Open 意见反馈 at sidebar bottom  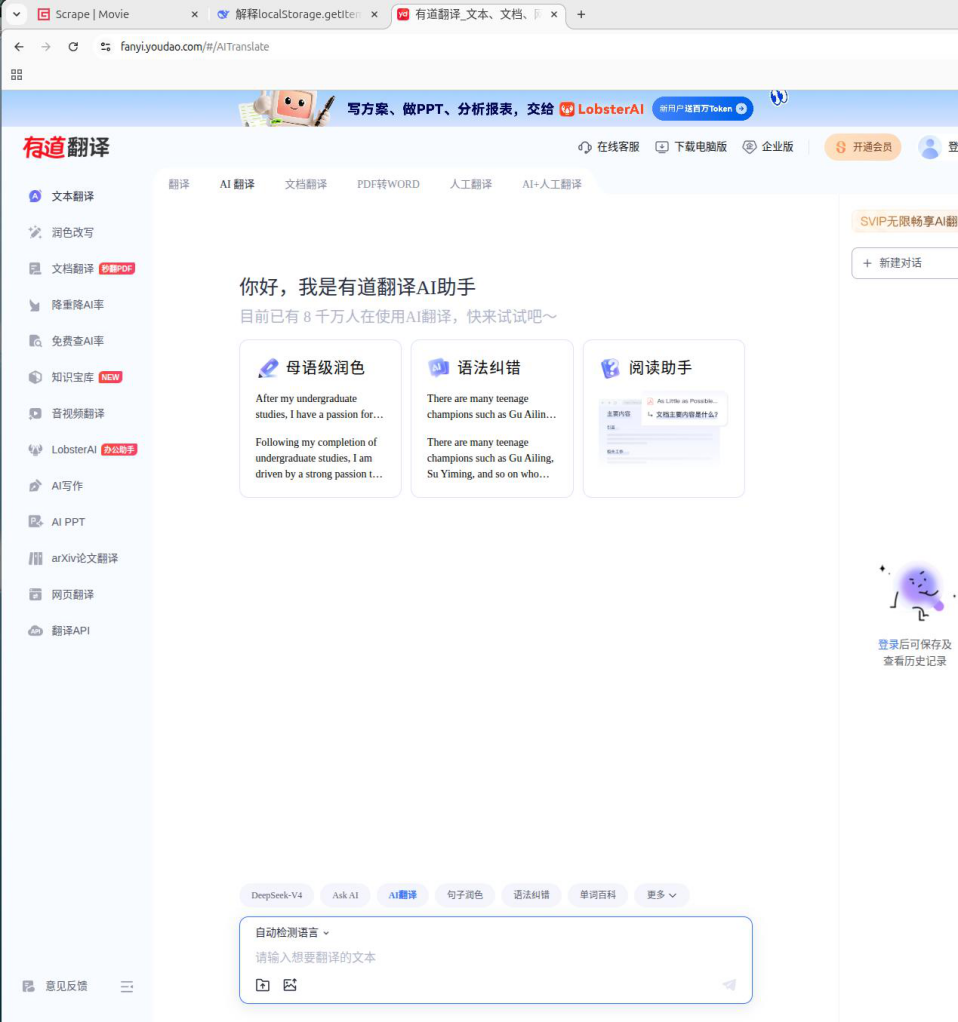tap(55, 986)
